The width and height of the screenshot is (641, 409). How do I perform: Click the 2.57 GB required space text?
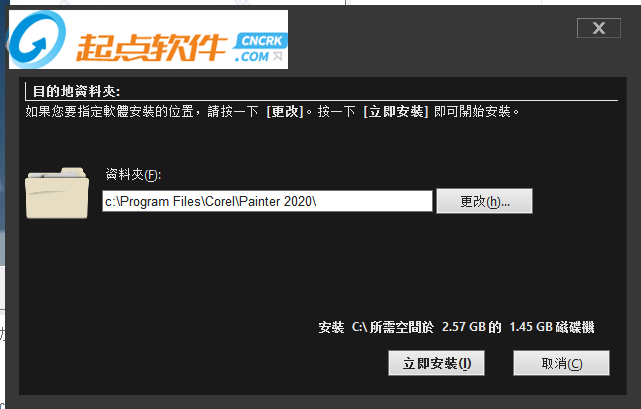tap(464, 327)
